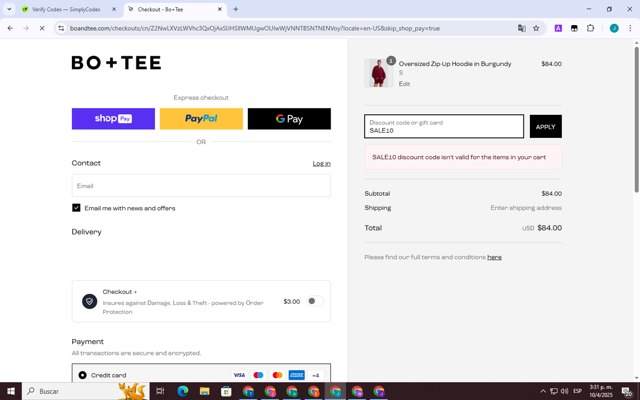Click the ESP language indicator
This screenshot has height=400, width=640.
[x=577, y=391]
